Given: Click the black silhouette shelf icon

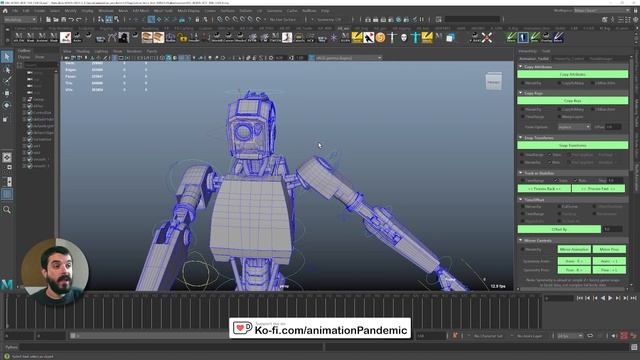Looking at the screenshot, I should (123, 38).
